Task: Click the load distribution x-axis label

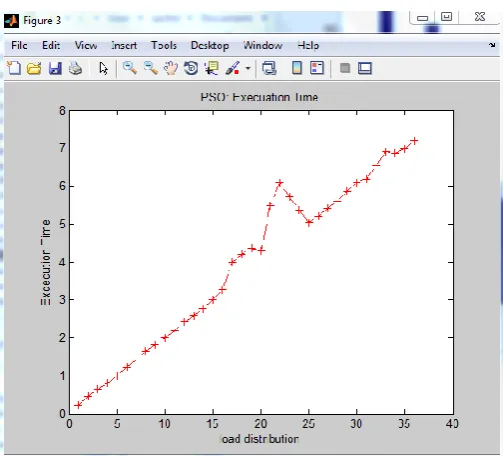Action: 259,439
